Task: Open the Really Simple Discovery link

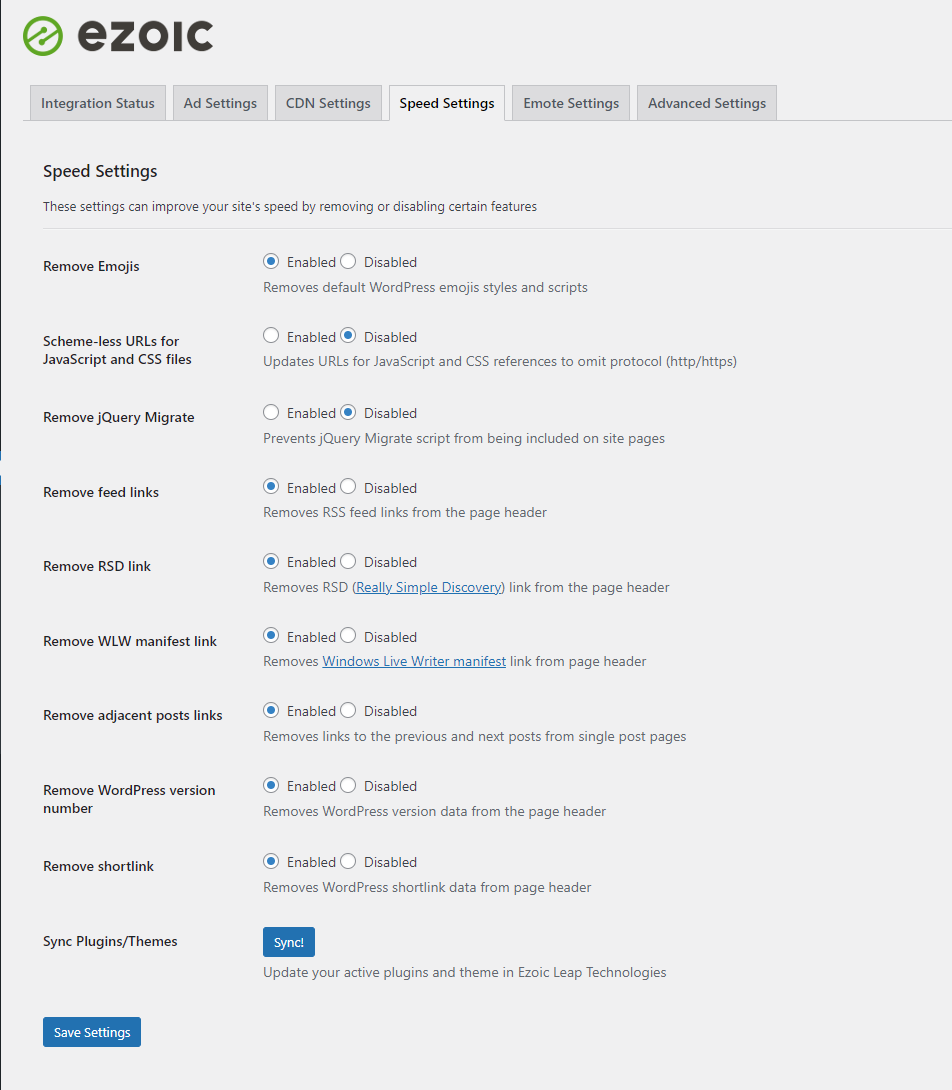Action: pyautogui.click(x=428, y=587)
